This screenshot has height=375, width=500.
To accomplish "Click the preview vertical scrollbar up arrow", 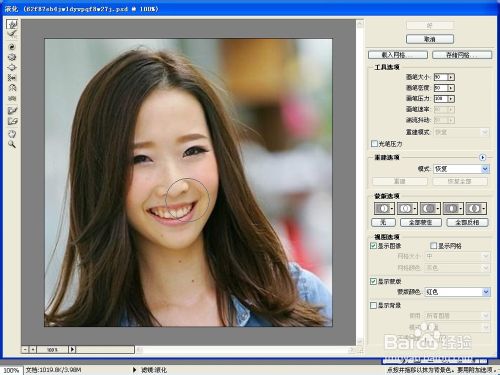I will 360,23.
